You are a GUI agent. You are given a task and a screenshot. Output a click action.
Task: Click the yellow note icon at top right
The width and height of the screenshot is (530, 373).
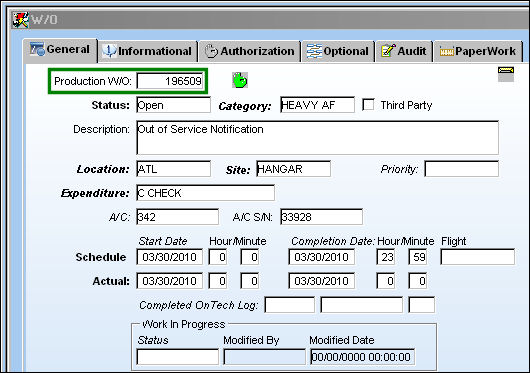(506, 74)
